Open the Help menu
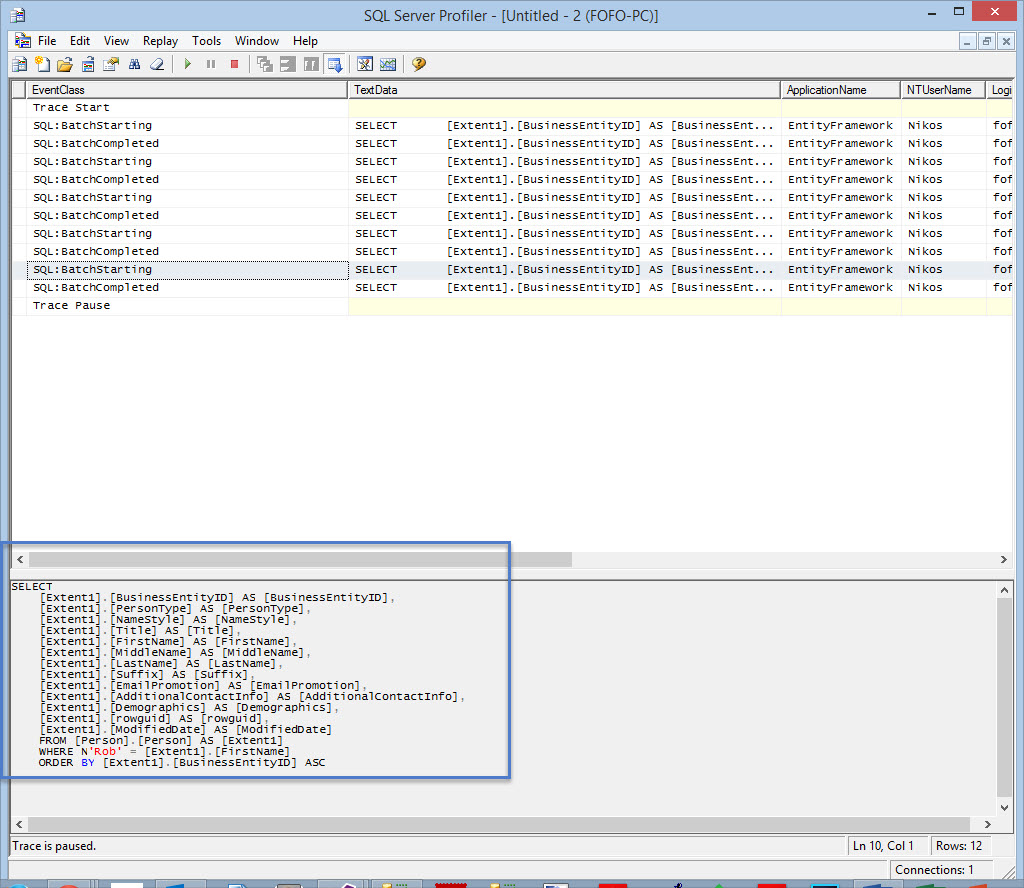This screenshot has height=888, width=1024. 305,40
